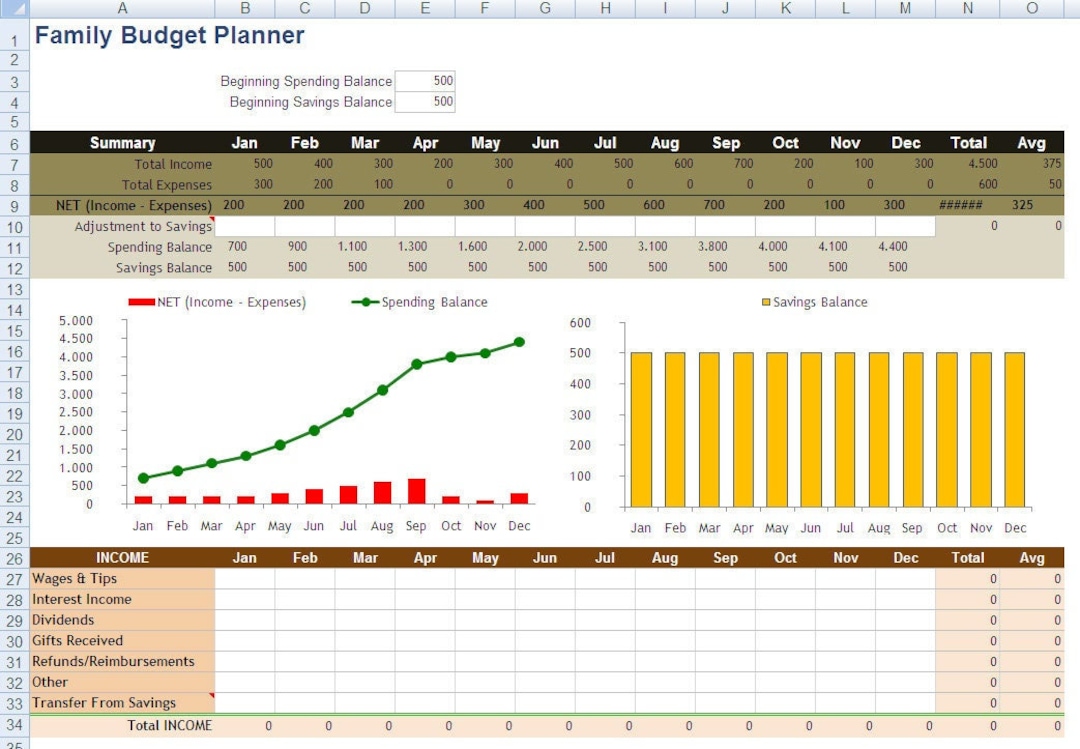Select row header 9 for NET row

pyautogui.click(x=13, y=205)
